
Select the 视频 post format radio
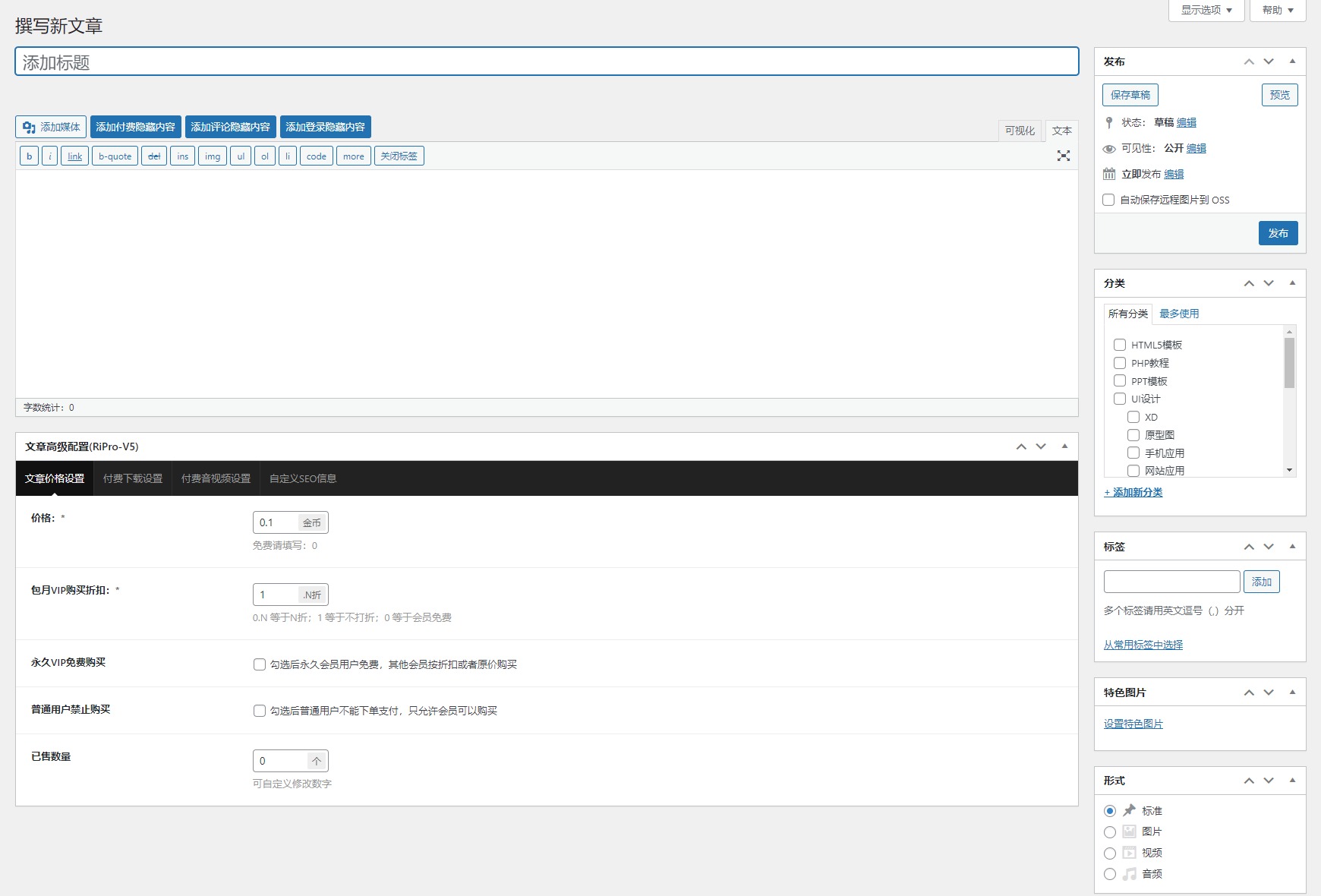click(1110, 853)
